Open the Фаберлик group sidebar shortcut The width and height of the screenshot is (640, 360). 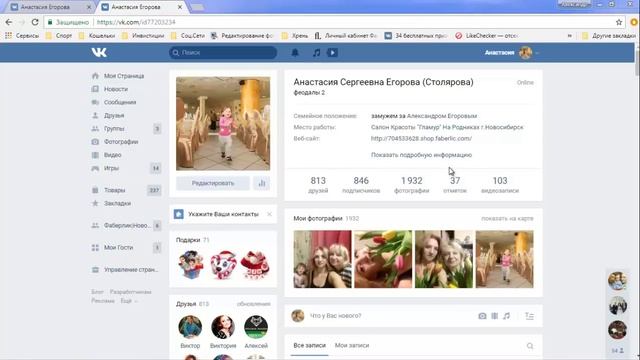pyautogui.click(x=126, y=226)
